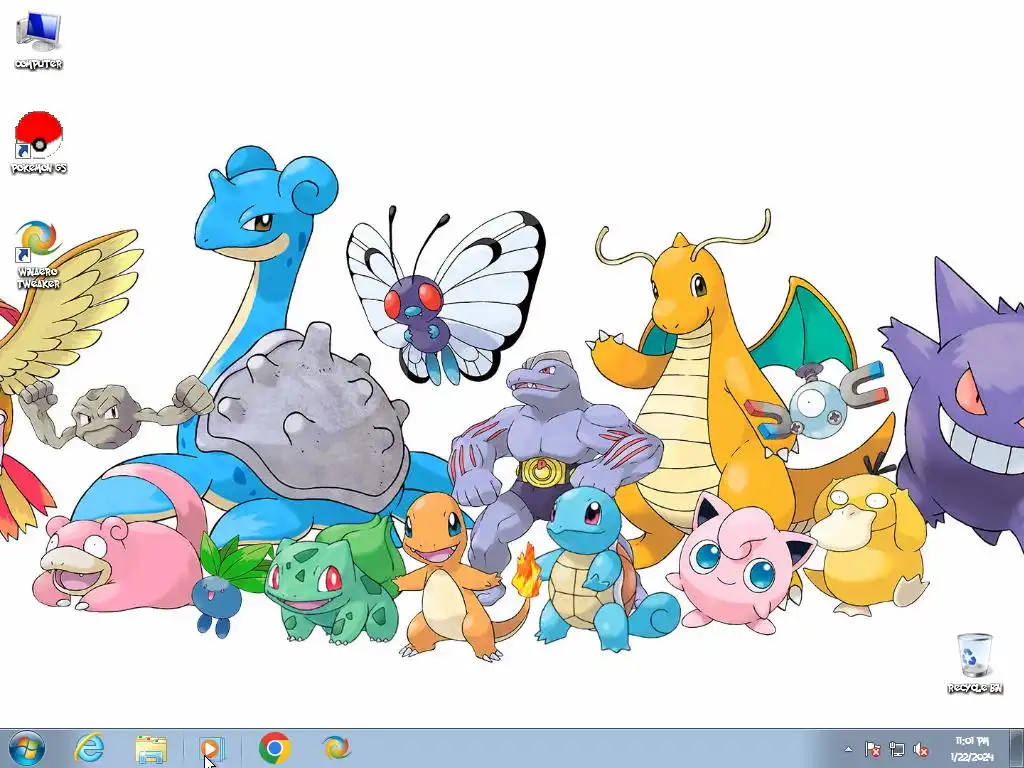Launch Google Chrome from taskbar
The width and height of the screenshot is (1024, 768).
(x=274, y=748)
